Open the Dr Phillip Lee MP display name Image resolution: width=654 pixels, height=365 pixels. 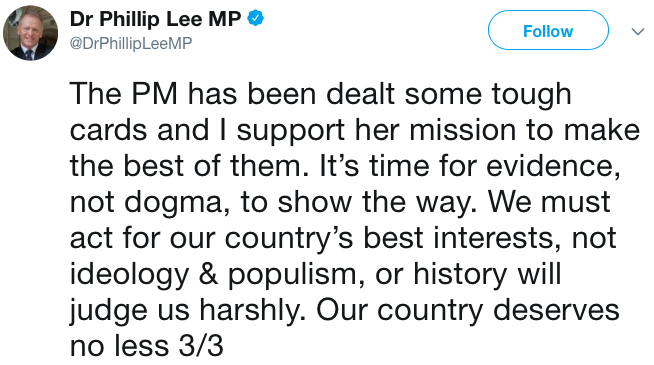coord(155,19)
